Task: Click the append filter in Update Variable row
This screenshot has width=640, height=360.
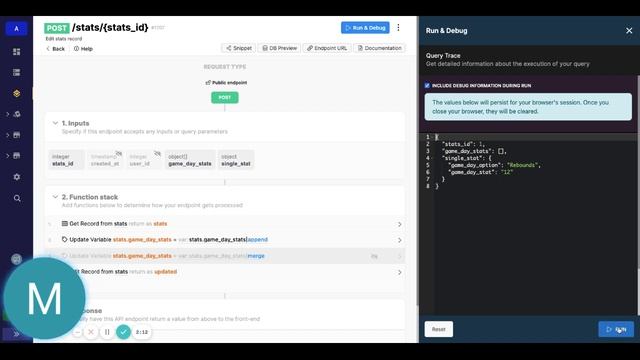Action: click(258, 240)
